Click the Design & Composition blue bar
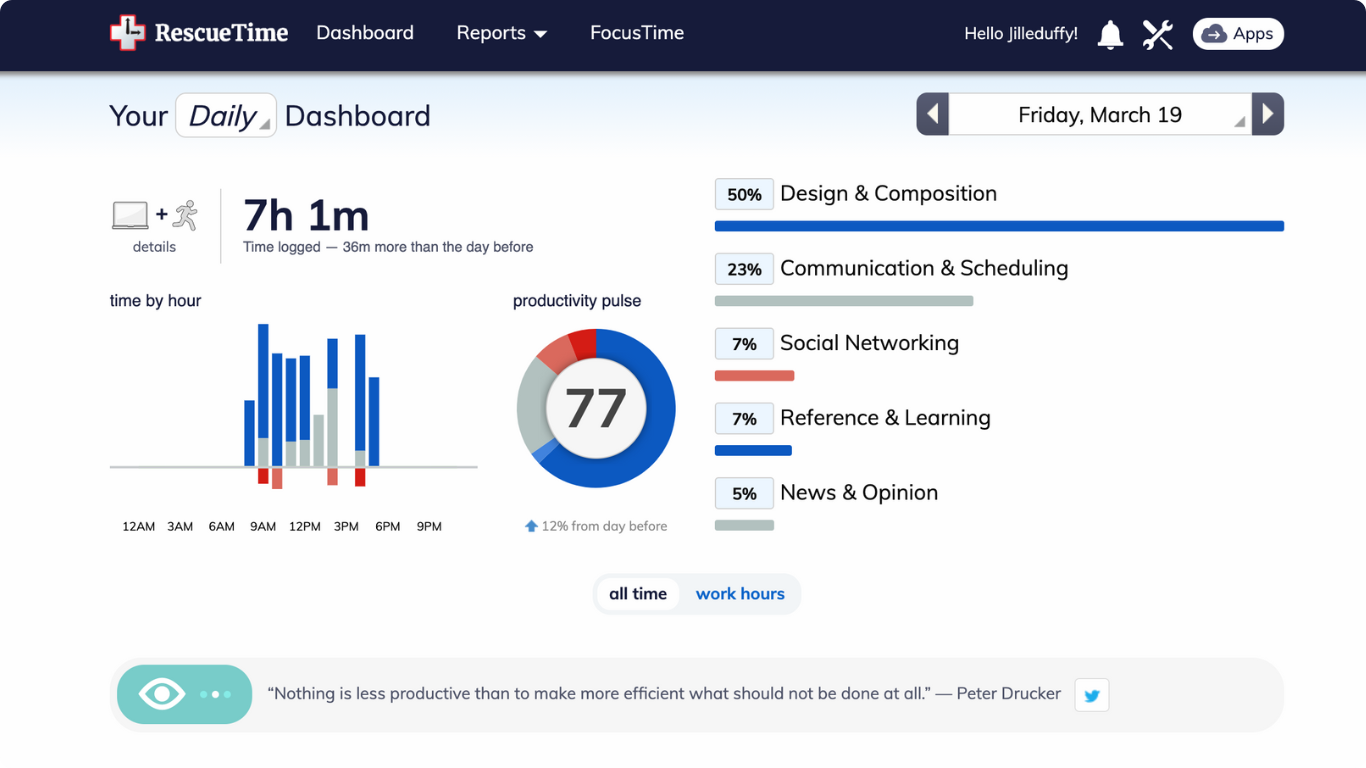The height and width of the screenshot is (768, 1366). pos(999,226)
